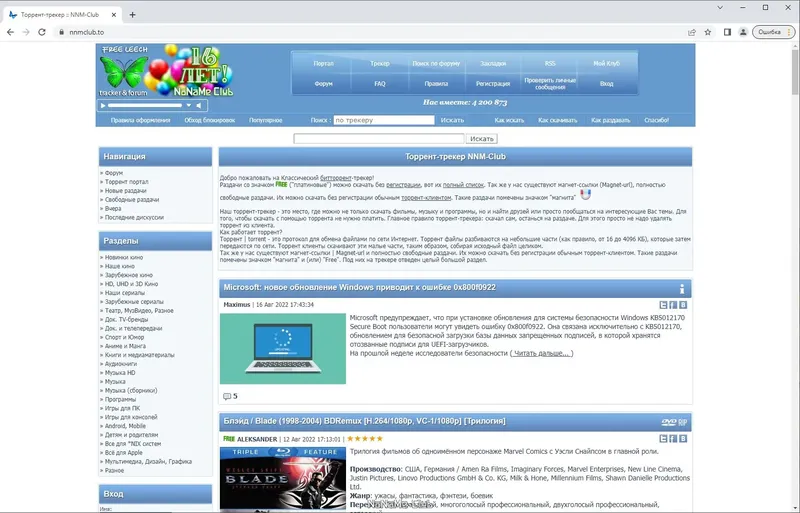Open the Трекер menu item
The image size is (800, 513).
(380, 63)
